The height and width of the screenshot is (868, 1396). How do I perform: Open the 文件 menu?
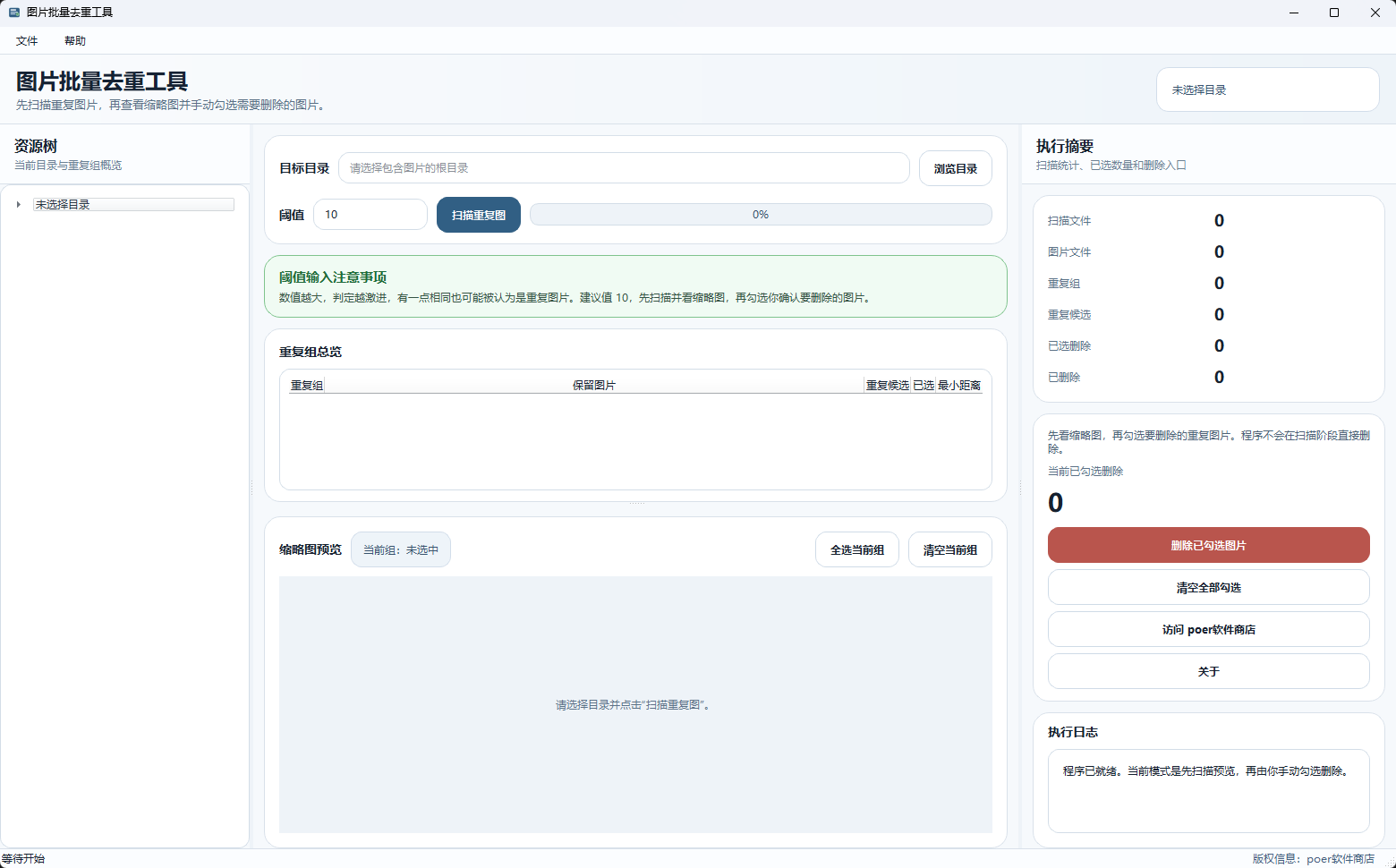coord(27,41)
